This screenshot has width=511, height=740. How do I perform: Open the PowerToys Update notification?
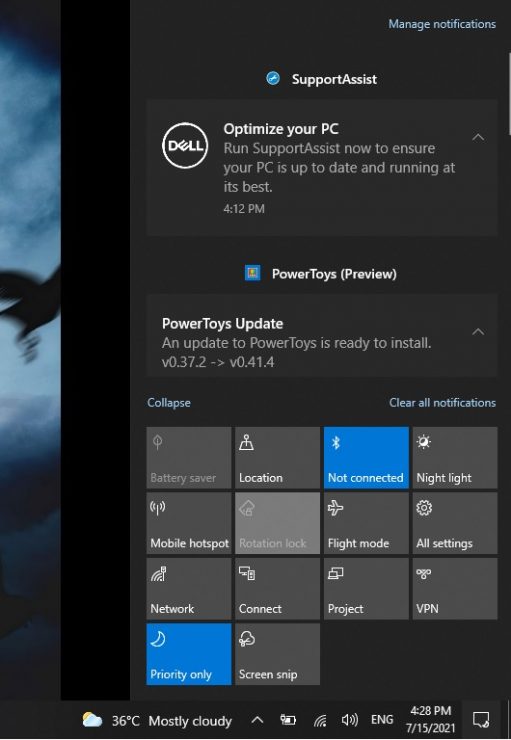tap(322, 336)
